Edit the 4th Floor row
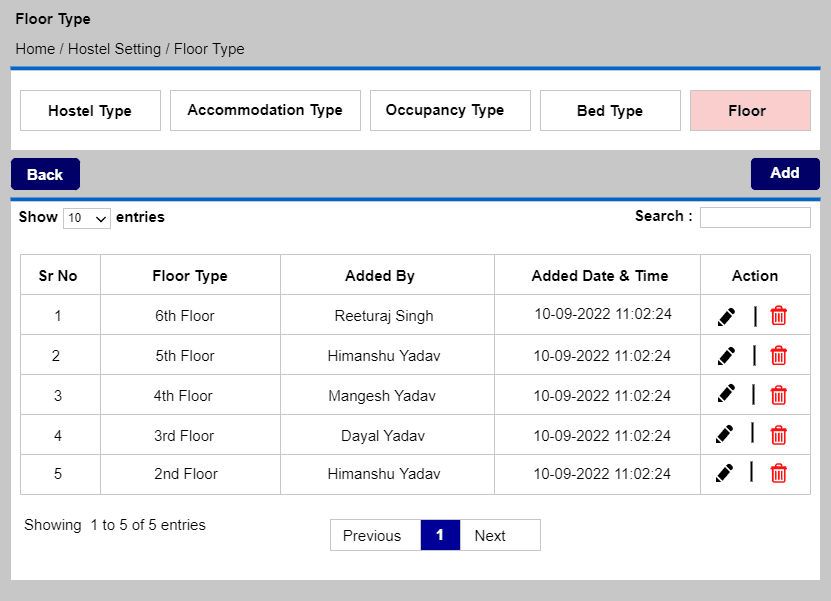The image size is (831, 601). pos(726,393)
